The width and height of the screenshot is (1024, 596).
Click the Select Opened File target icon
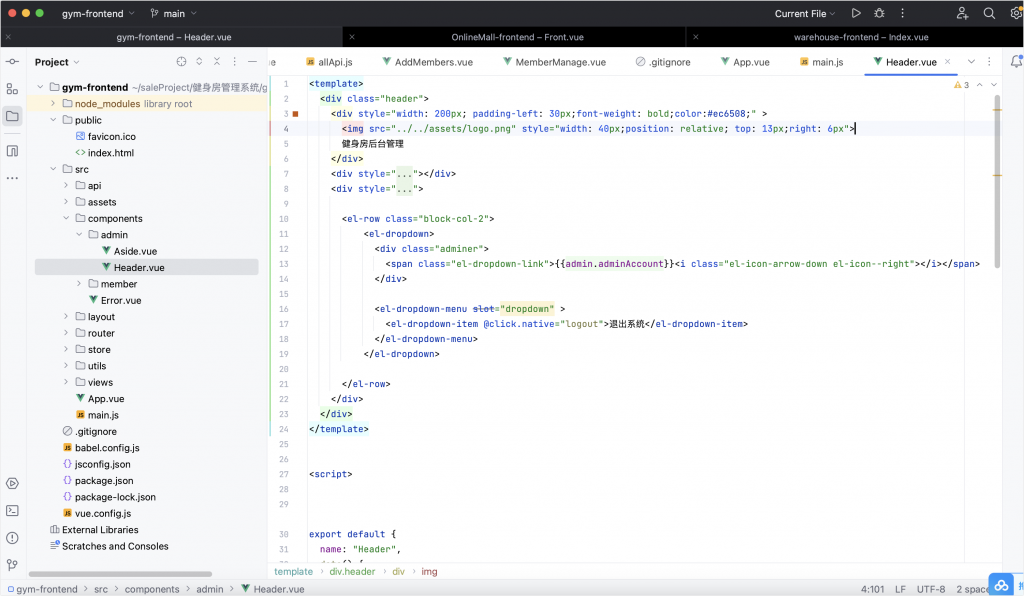point(181,62)
